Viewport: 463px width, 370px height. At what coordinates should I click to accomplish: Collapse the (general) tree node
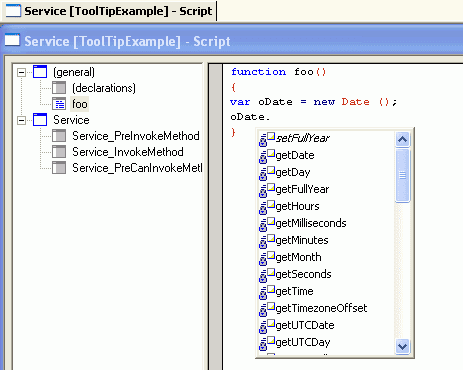[21, 72]
